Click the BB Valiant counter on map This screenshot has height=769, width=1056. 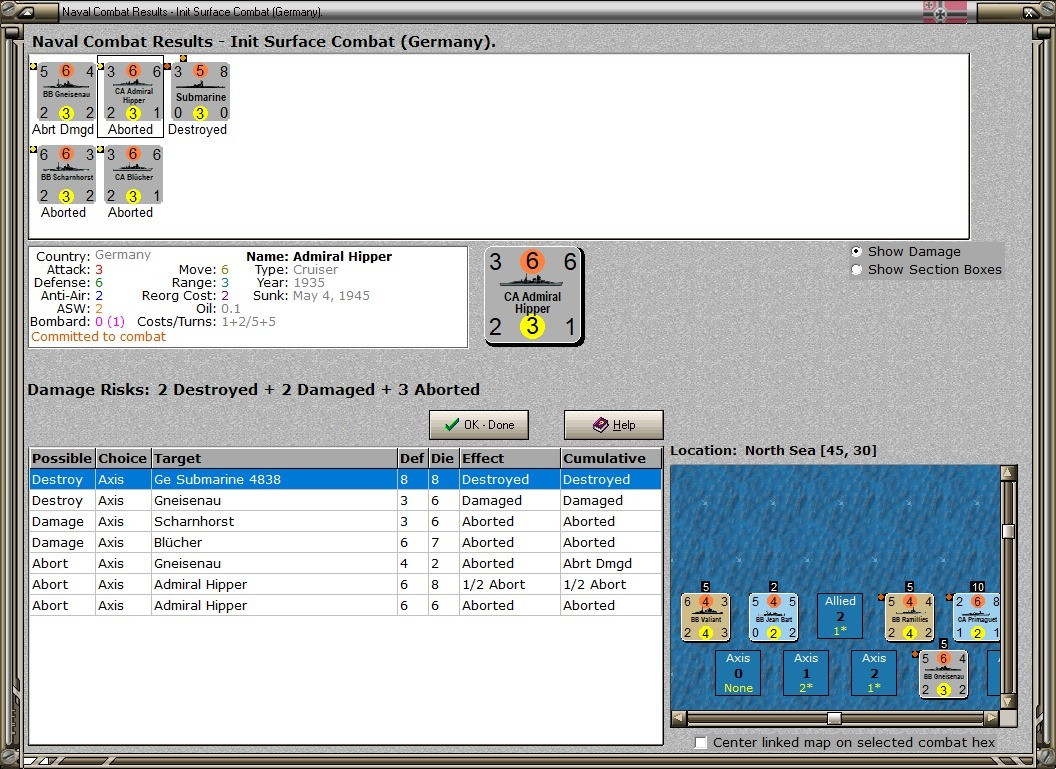coord(706,617)
